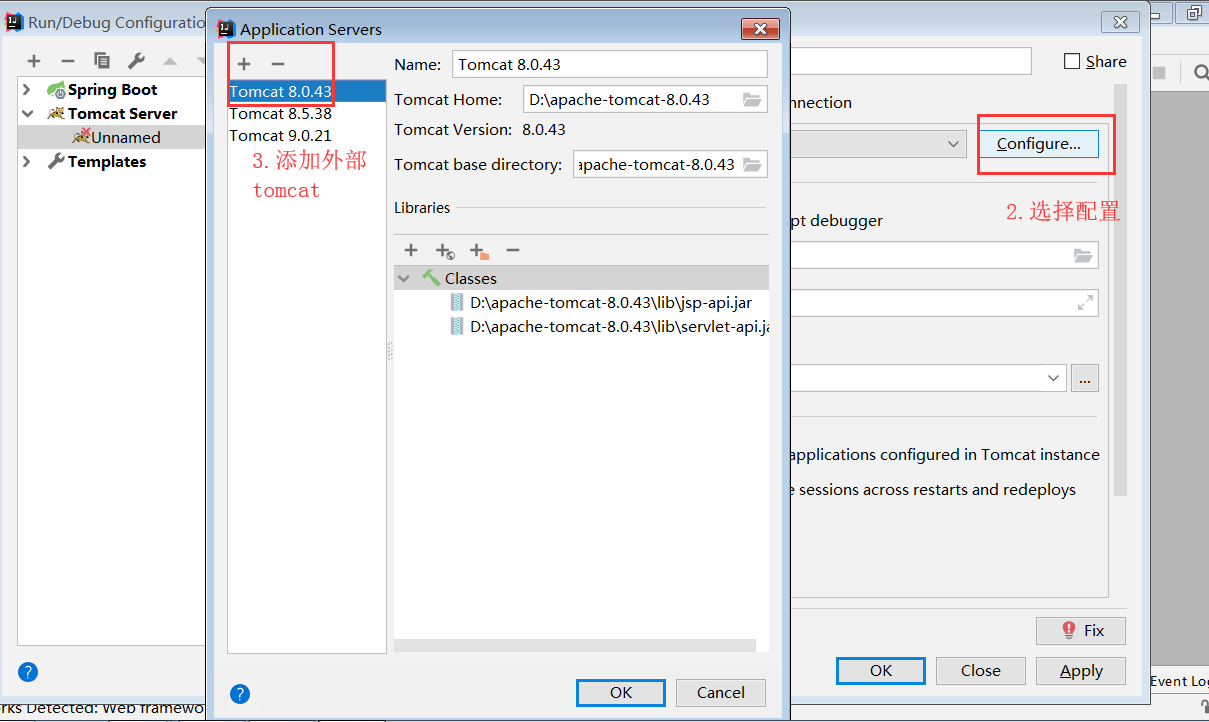Open the Event Log in status bar
This screenshot has width=1209, height=722.
1179,681
